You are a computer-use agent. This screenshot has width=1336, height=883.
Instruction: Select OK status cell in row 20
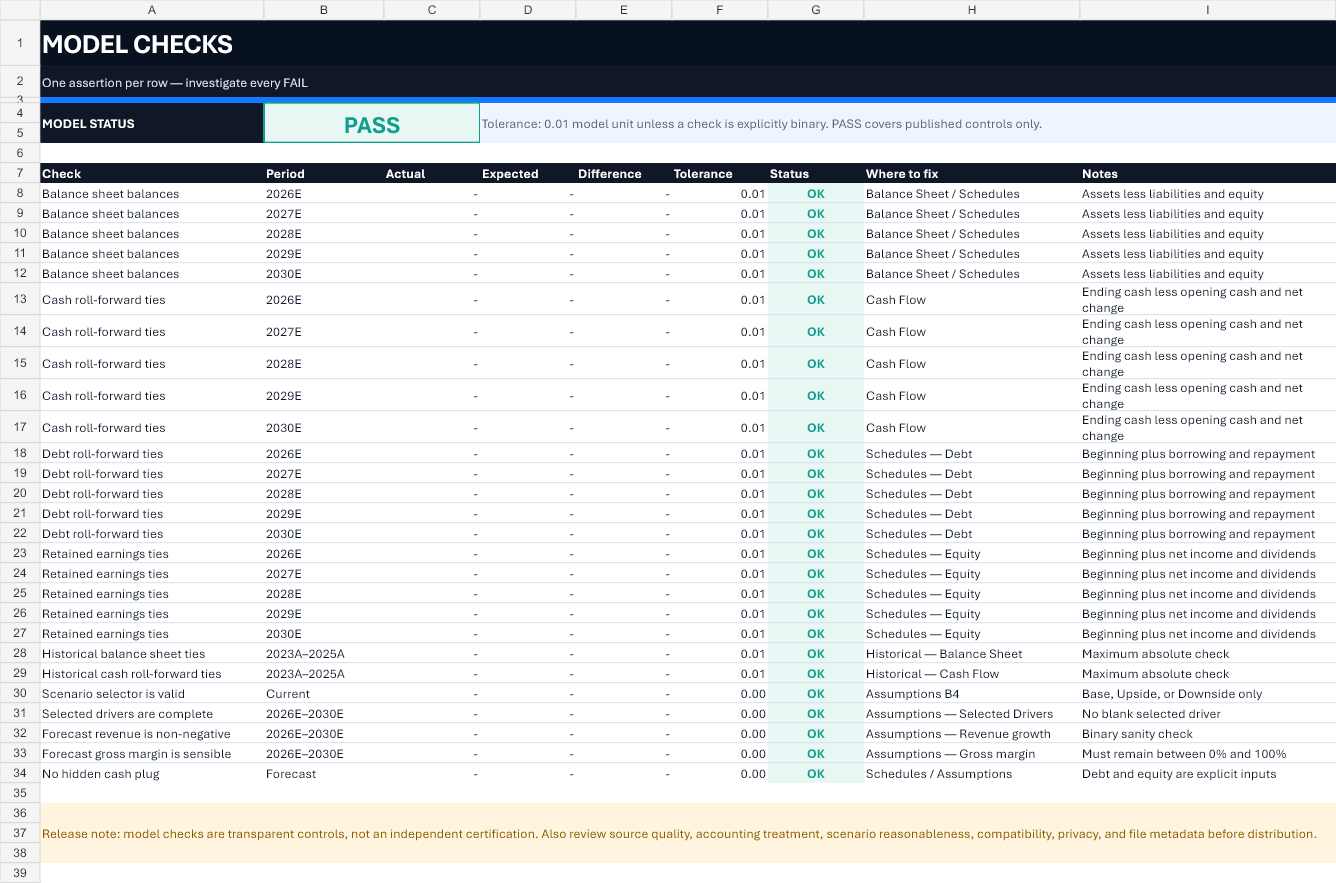(x=816, y=493)
